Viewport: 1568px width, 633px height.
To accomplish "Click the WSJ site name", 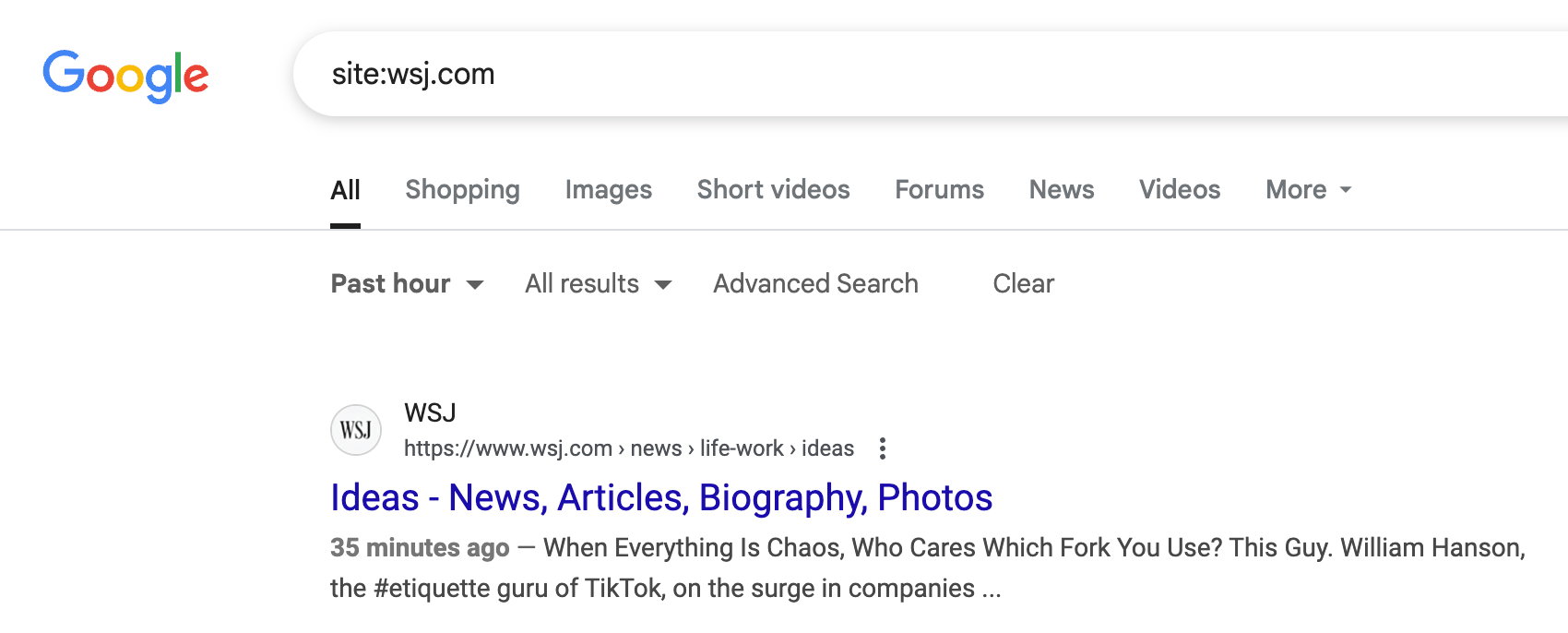I will point(430,412).
